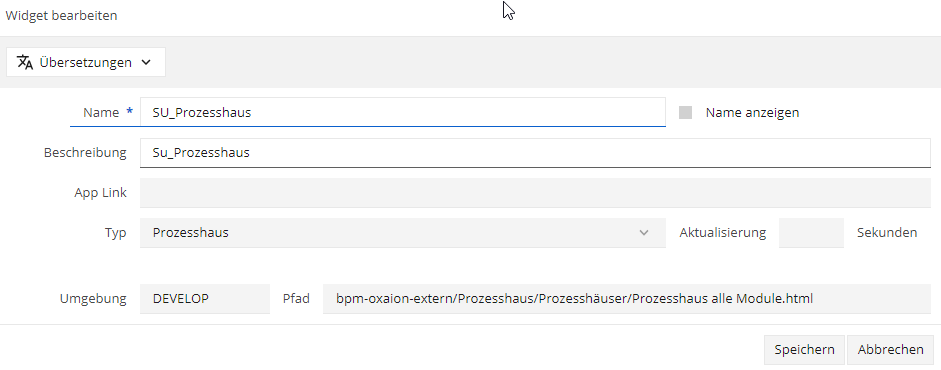Click the Aktualisierung label
The width and height of the screenshot is (941, 370).
[x=723, y=233]
